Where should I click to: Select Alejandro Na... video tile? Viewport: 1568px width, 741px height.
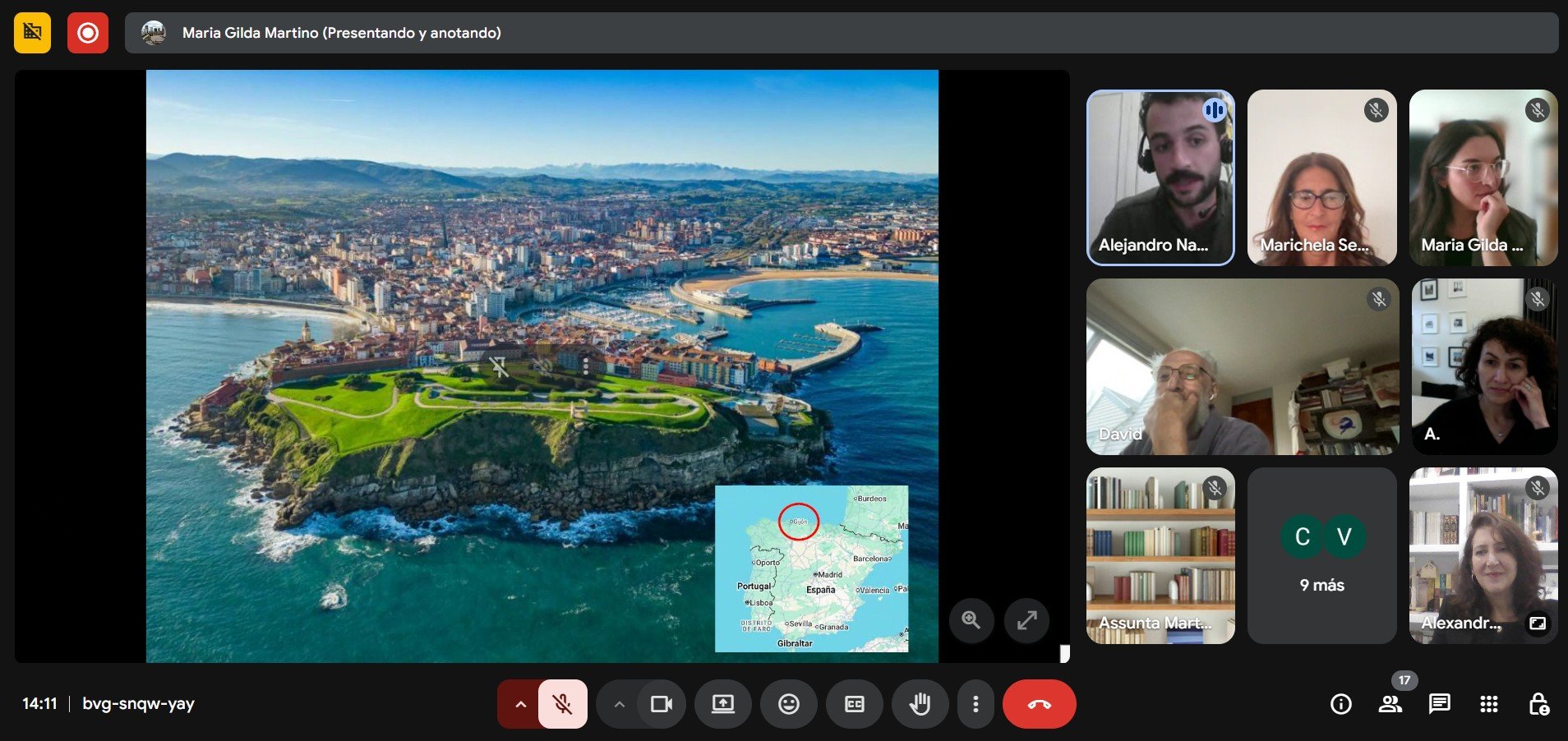[1160, 177]
